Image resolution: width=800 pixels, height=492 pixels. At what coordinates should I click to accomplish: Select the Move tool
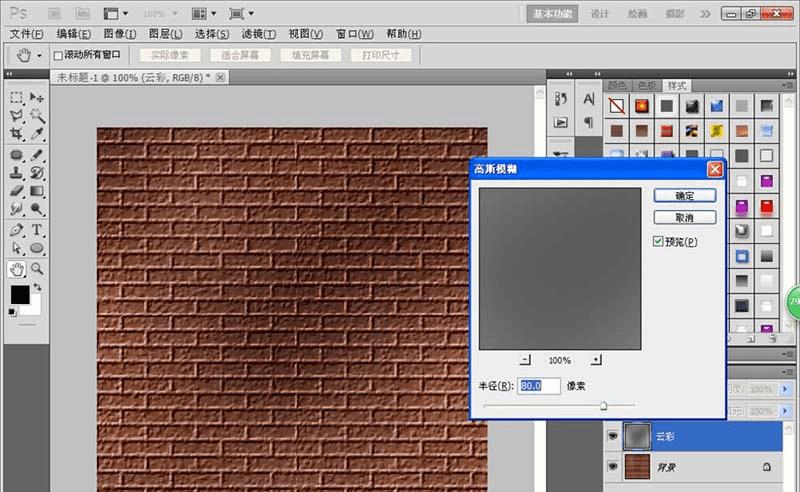(37, 97)
